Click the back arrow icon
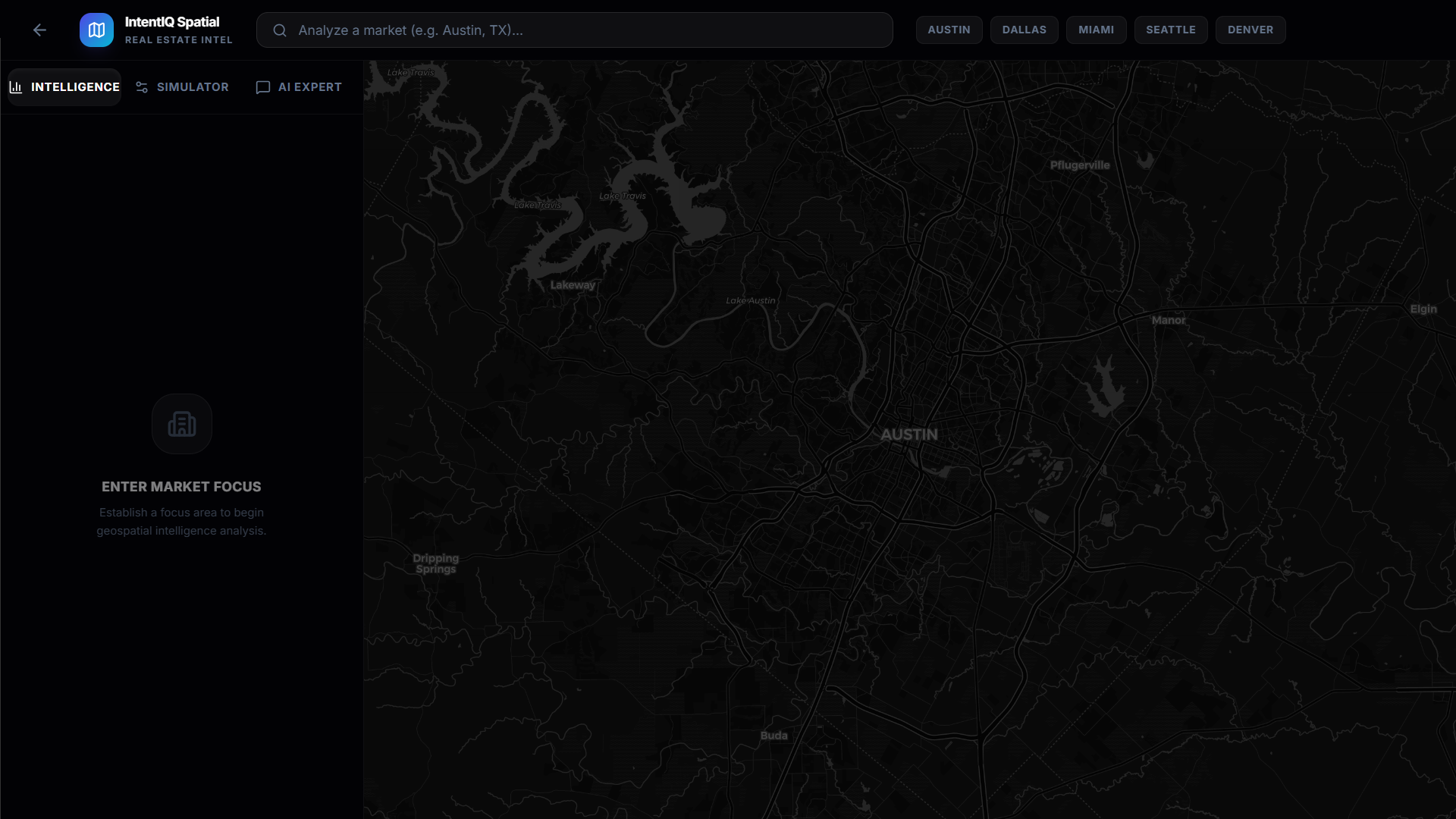Screen dimensions: 1456x819 39,30
